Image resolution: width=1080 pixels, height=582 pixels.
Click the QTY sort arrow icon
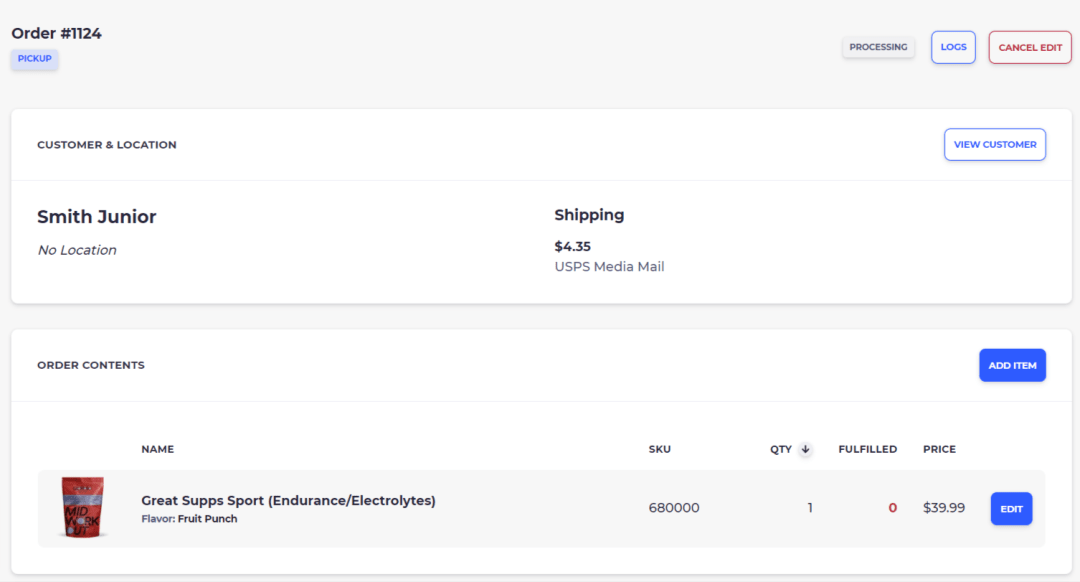click(x=805, y=449)
